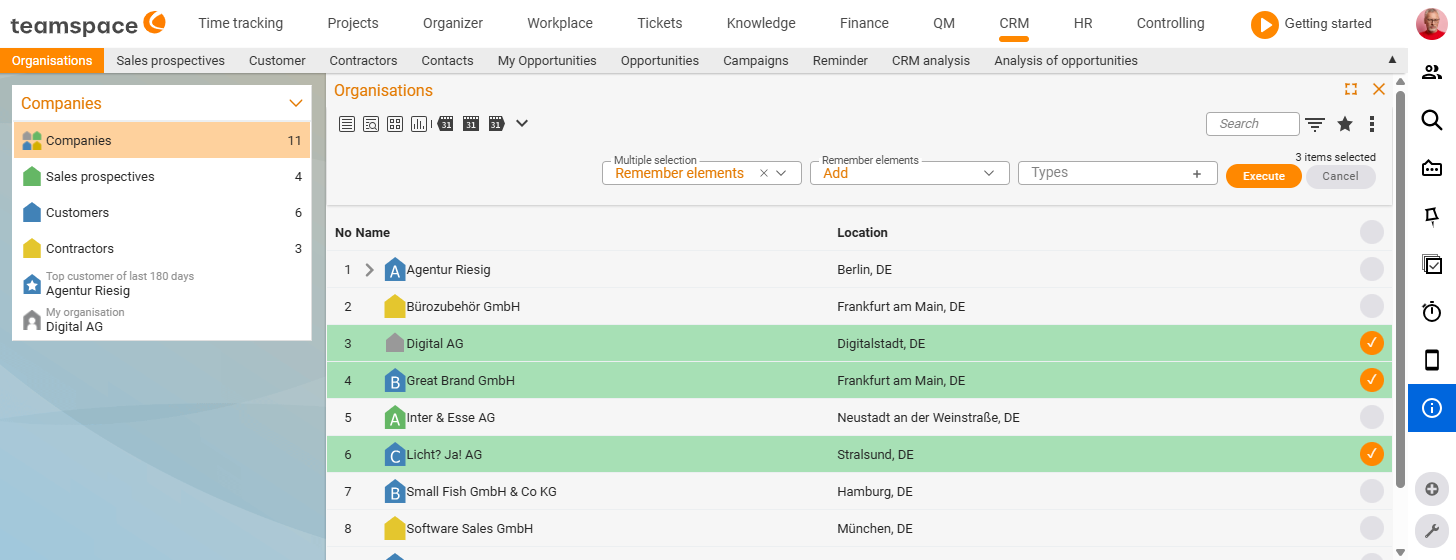The image size is (1456, 560).
Task: Open the CRM analysis tab
Action: pos(931,60)
